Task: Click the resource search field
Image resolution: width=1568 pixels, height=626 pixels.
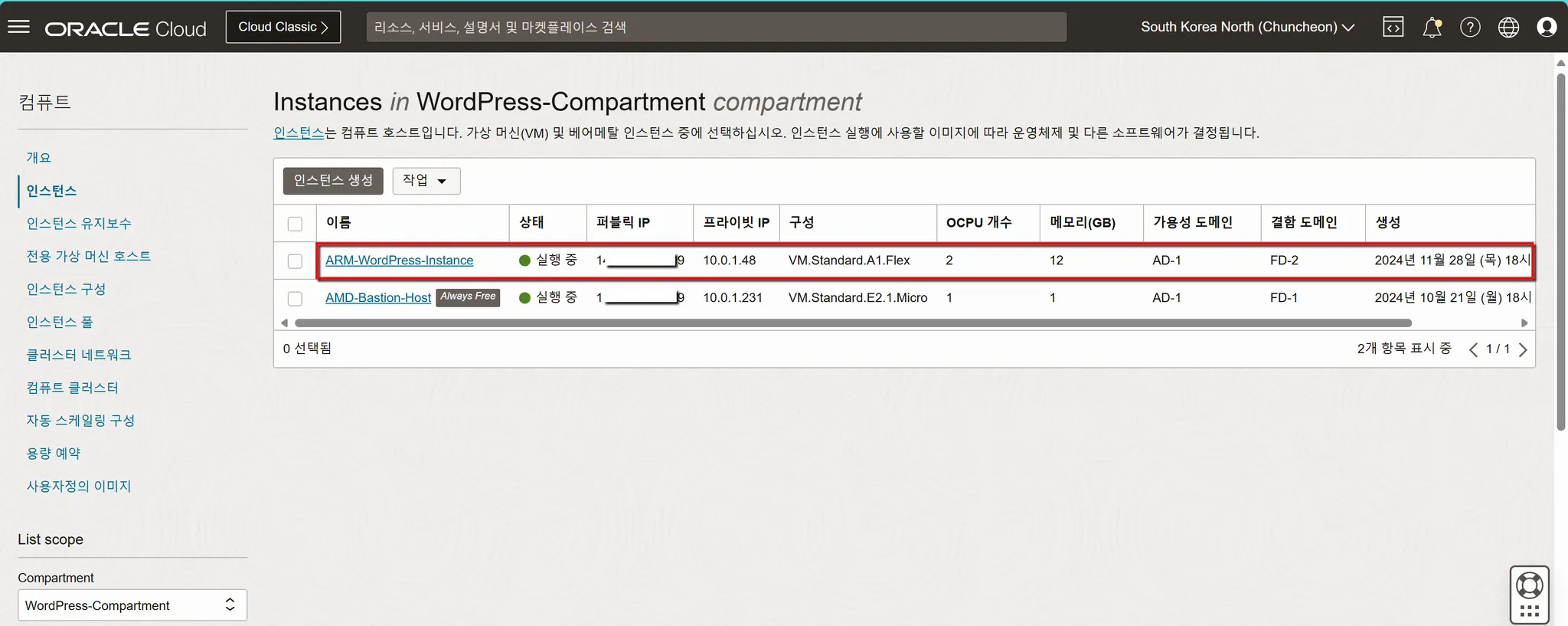Action: click(716, 27)
